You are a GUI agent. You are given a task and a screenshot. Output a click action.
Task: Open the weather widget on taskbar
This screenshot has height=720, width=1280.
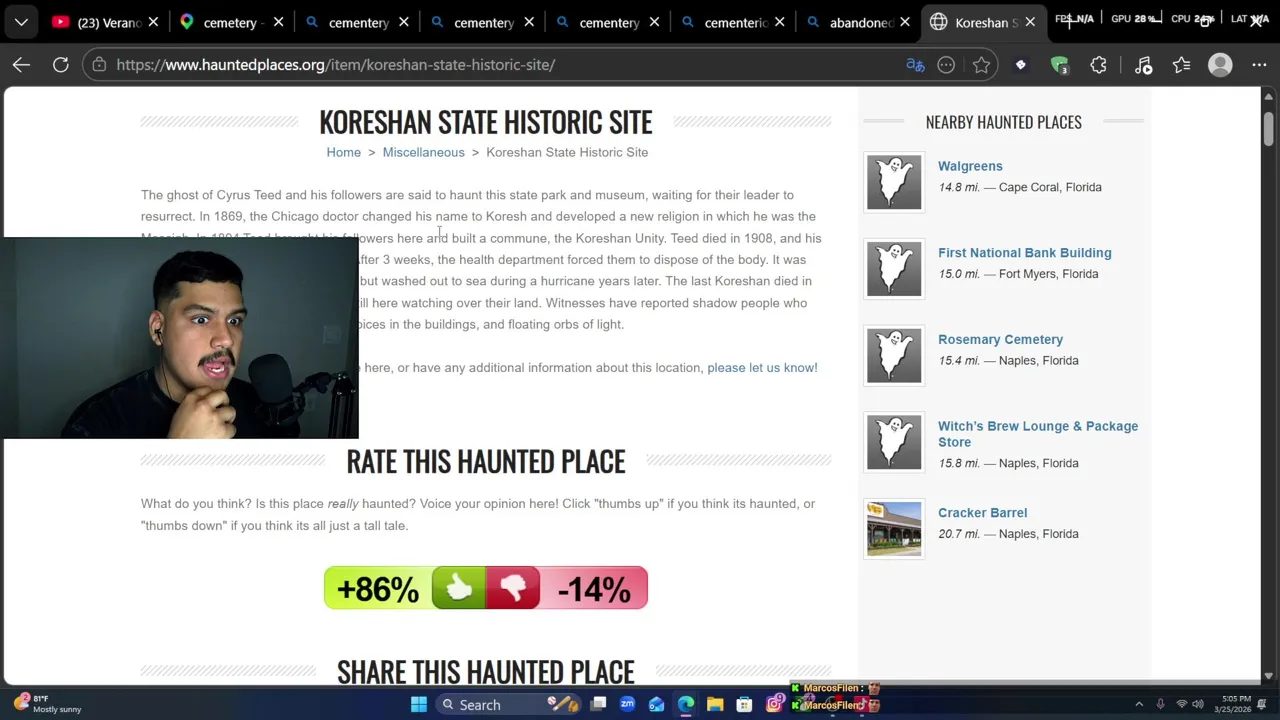point(47,704)
